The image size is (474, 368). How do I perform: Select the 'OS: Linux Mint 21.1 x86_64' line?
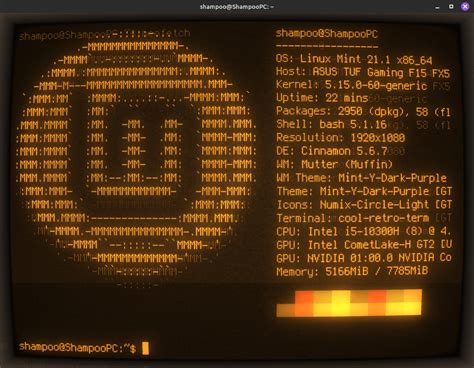(x=354, y=60)
